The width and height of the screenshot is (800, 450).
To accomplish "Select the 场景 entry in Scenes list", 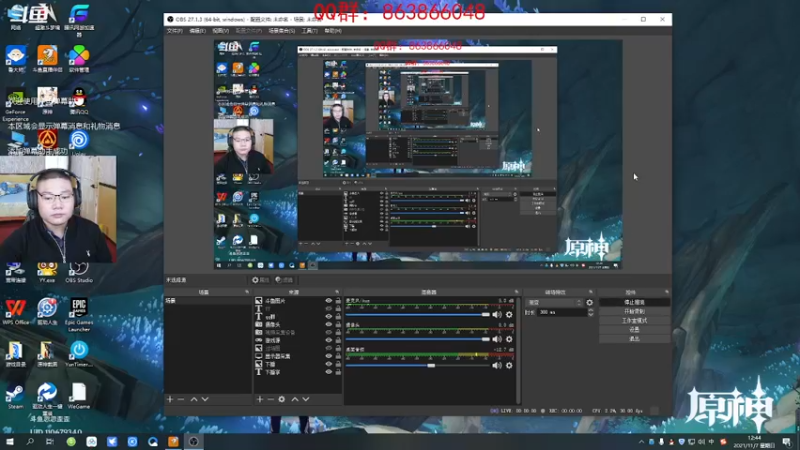I will click(x=207, y=301).
